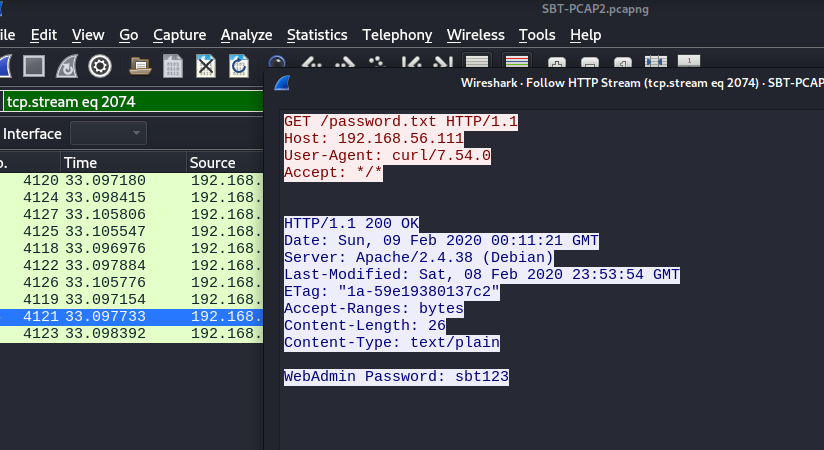Open the Capture menu
This screenshot has height=450, width=824.
[180, 35]
